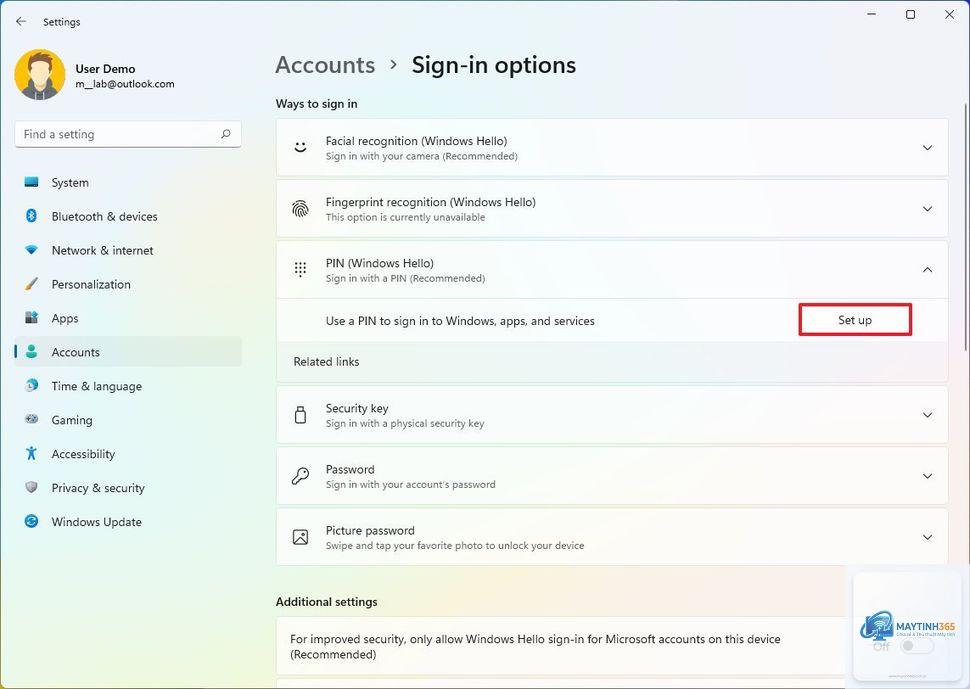The image size is (970, 689).
Task: Open Accessibility settings
Action: click(127, 454)
